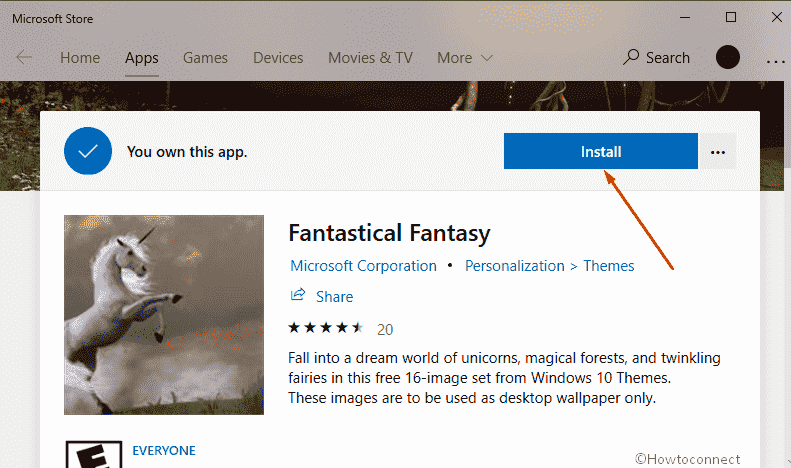Click the 'You own this app.' text

187,152
